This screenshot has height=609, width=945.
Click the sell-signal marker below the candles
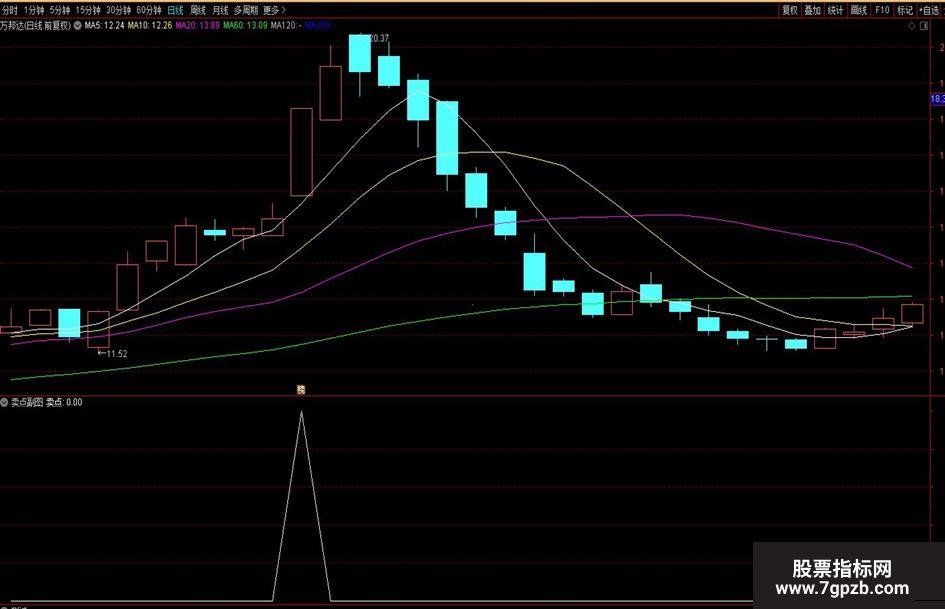(x=301, y=390)
